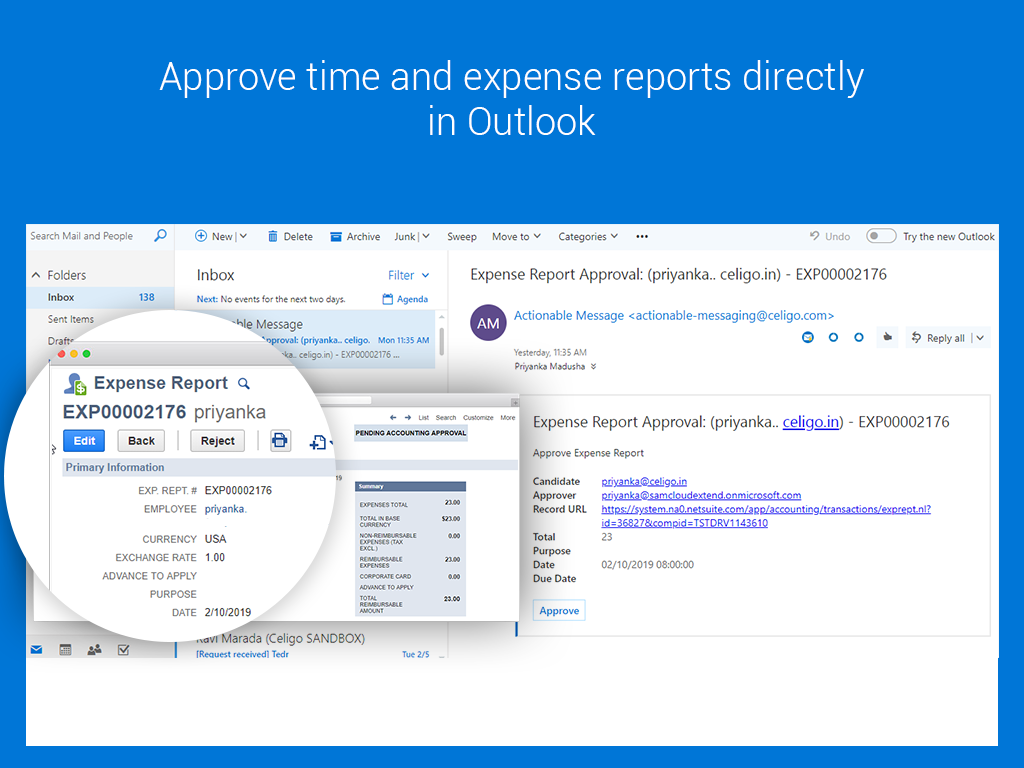Click the Actionable Message sender address

[673, 315]
